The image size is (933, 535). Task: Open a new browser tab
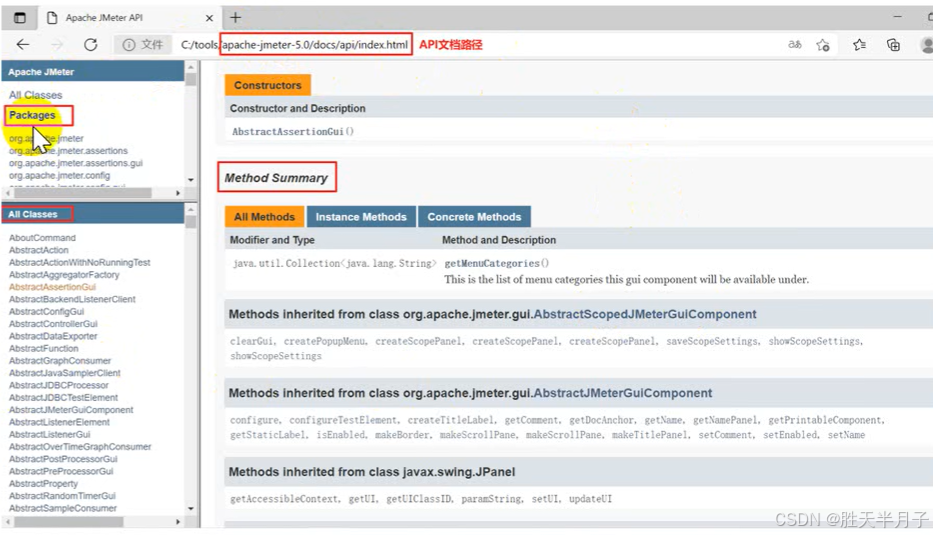point(236,18)
